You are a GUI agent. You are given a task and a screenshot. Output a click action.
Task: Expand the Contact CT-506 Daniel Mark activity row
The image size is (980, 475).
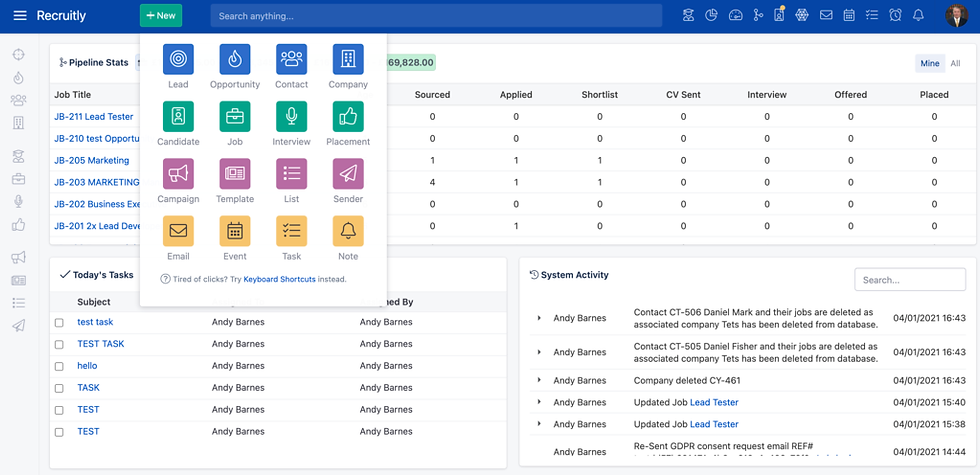click(x=539, y=318)
